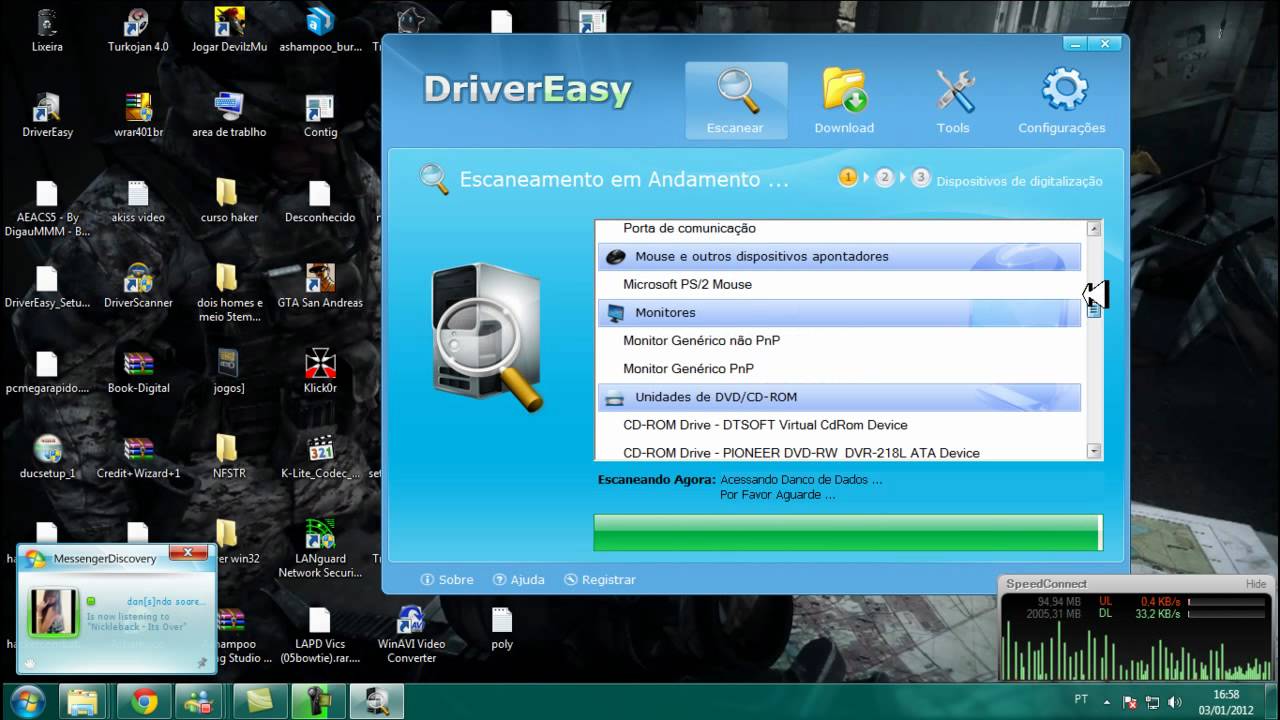Select the Monitores category header
Screen dimensions: 1280x720
[x=840, y=313]
